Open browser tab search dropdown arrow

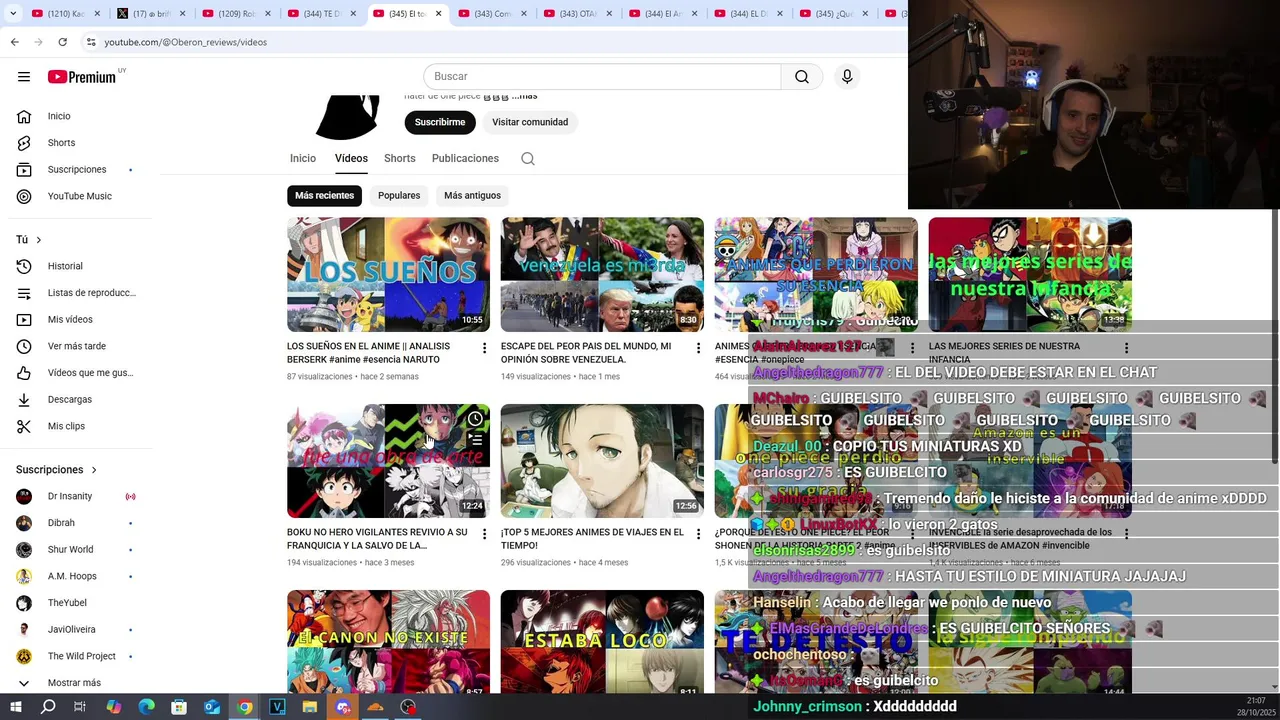13,14
